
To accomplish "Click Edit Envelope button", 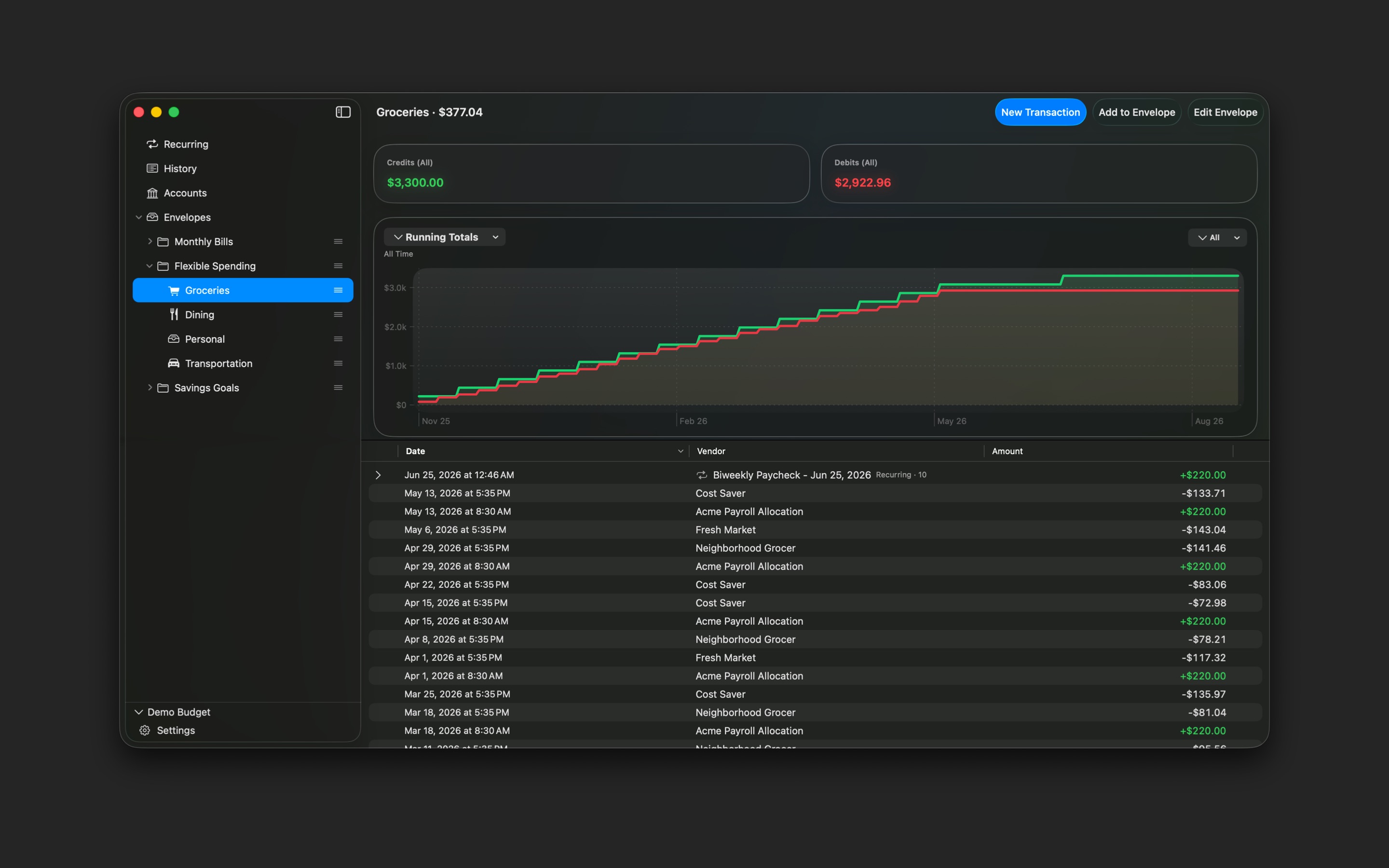I will coord(1225,112).
